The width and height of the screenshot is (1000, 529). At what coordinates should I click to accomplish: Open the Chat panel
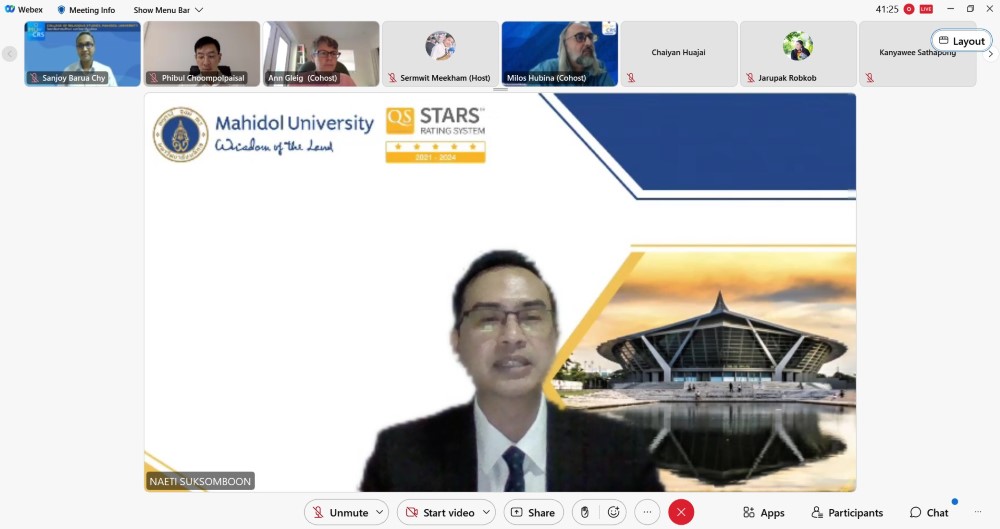click(929, 512)
